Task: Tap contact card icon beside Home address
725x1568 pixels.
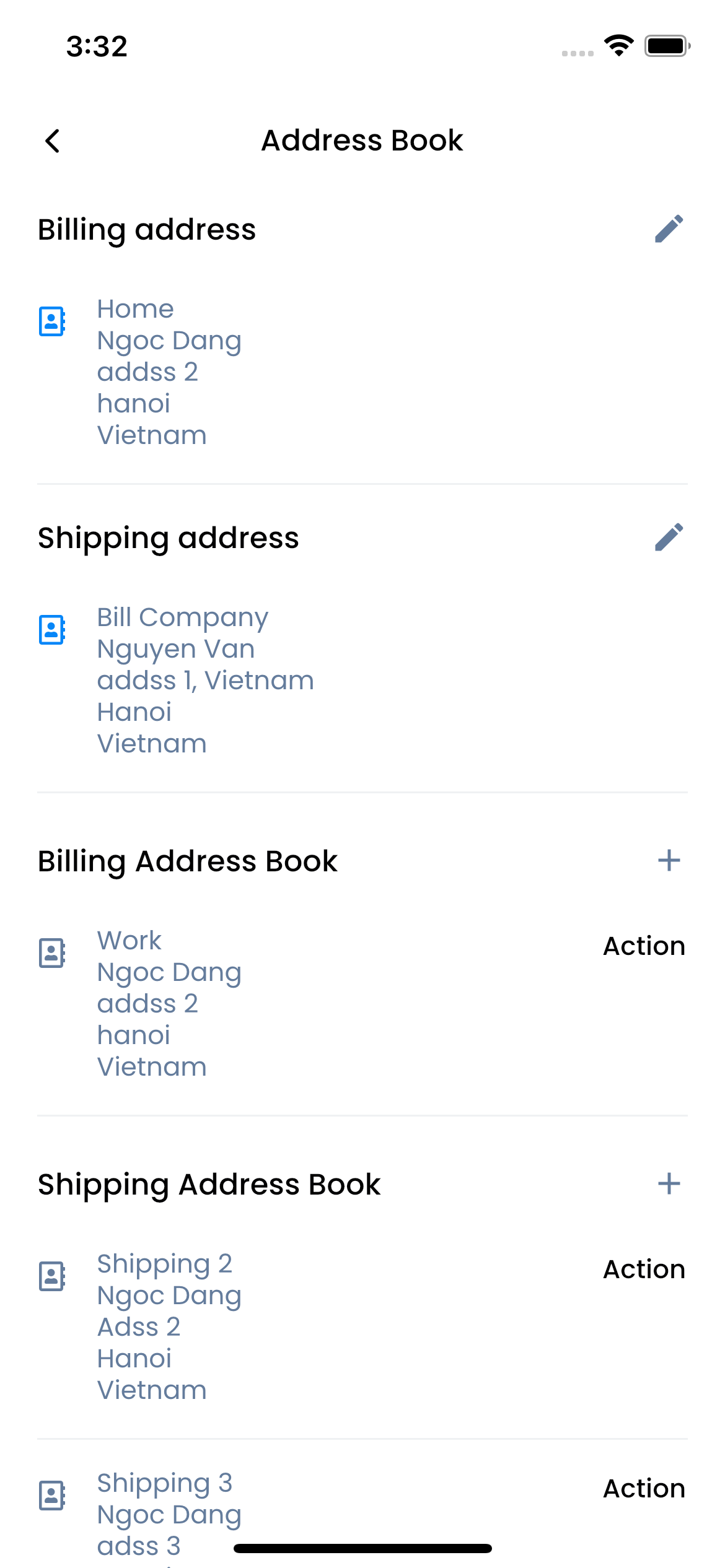Action: (51, 320)
